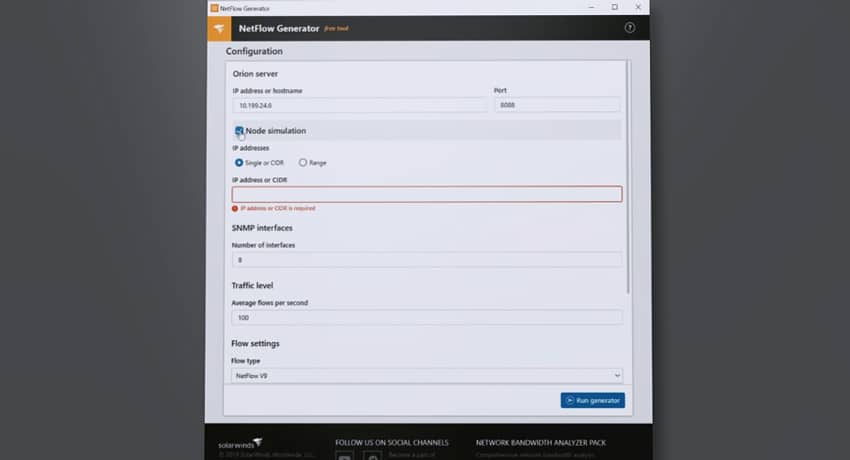Open help via question mark icon

(629, 28)
